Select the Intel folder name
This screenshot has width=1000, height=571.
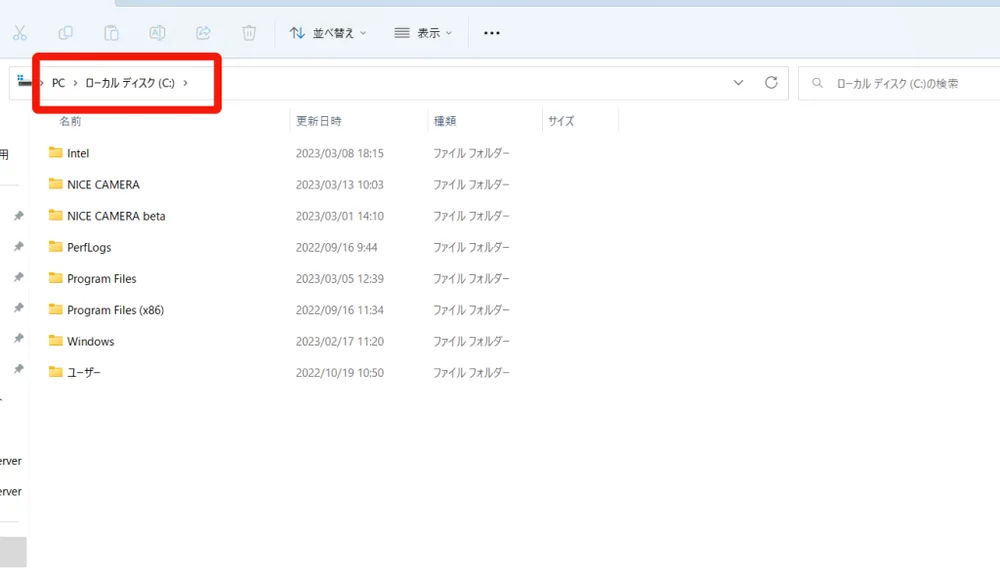coord(78,153)
